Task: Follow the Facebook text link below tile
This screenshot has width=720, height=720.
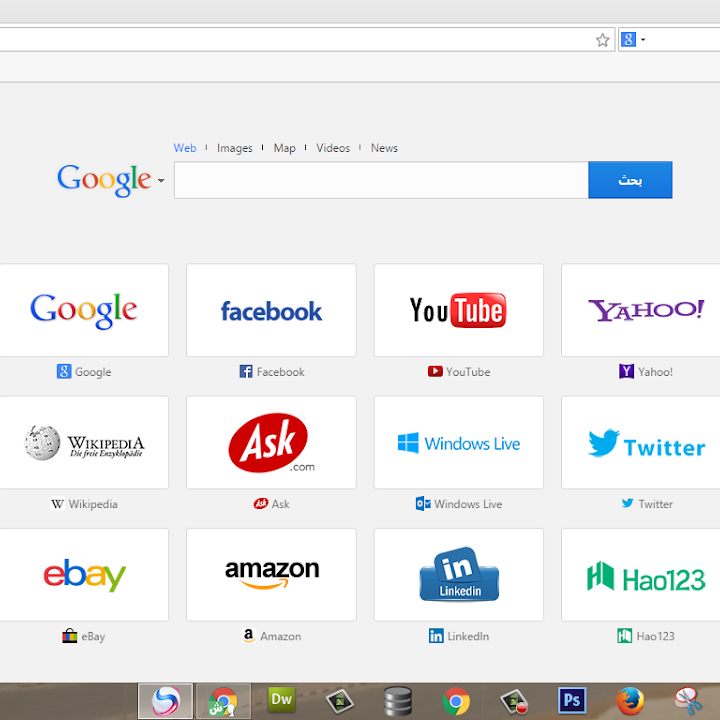Action: (x=281, y=372)
